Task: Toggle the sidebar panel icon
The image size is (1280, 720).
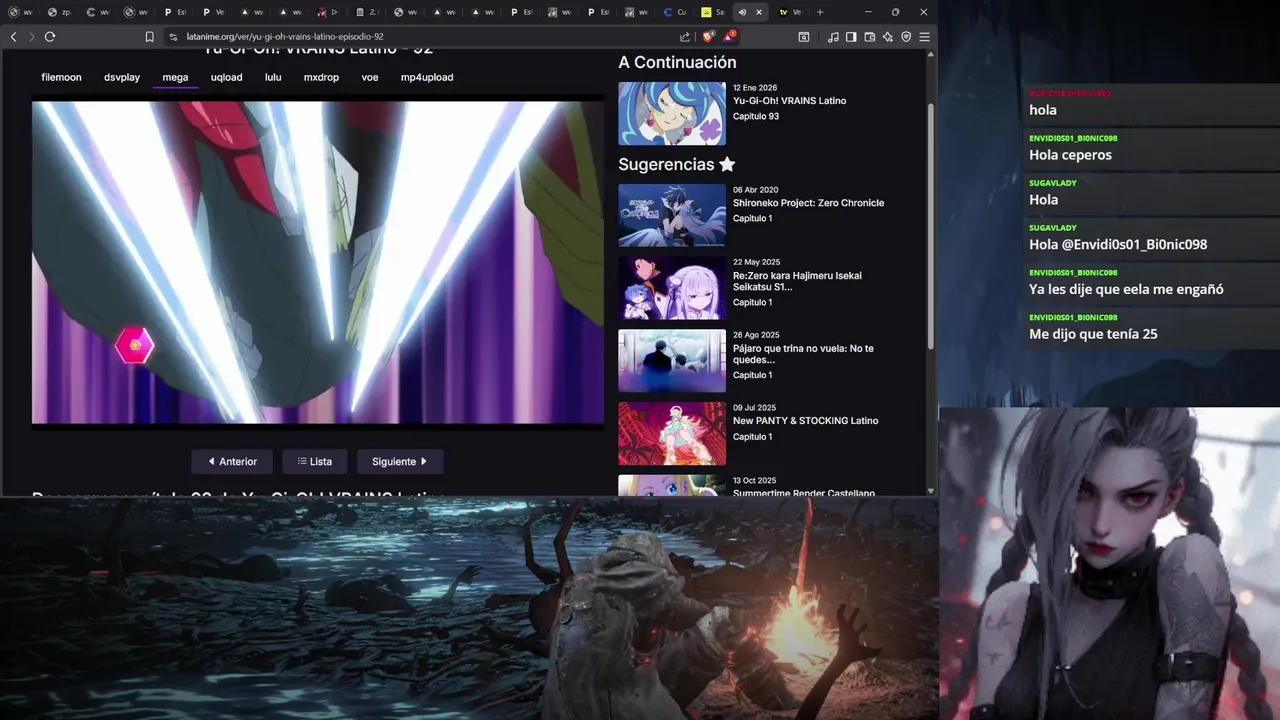Action: point(851,36)
